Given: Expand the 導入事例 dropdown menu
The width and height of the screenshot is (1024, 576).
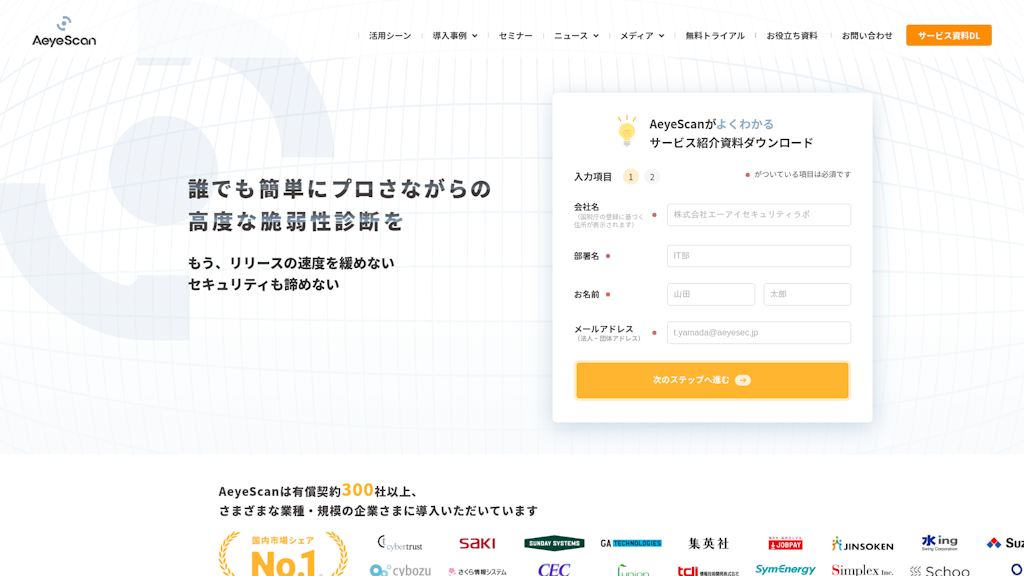Looking at the screenshot, I should (449, 34).
